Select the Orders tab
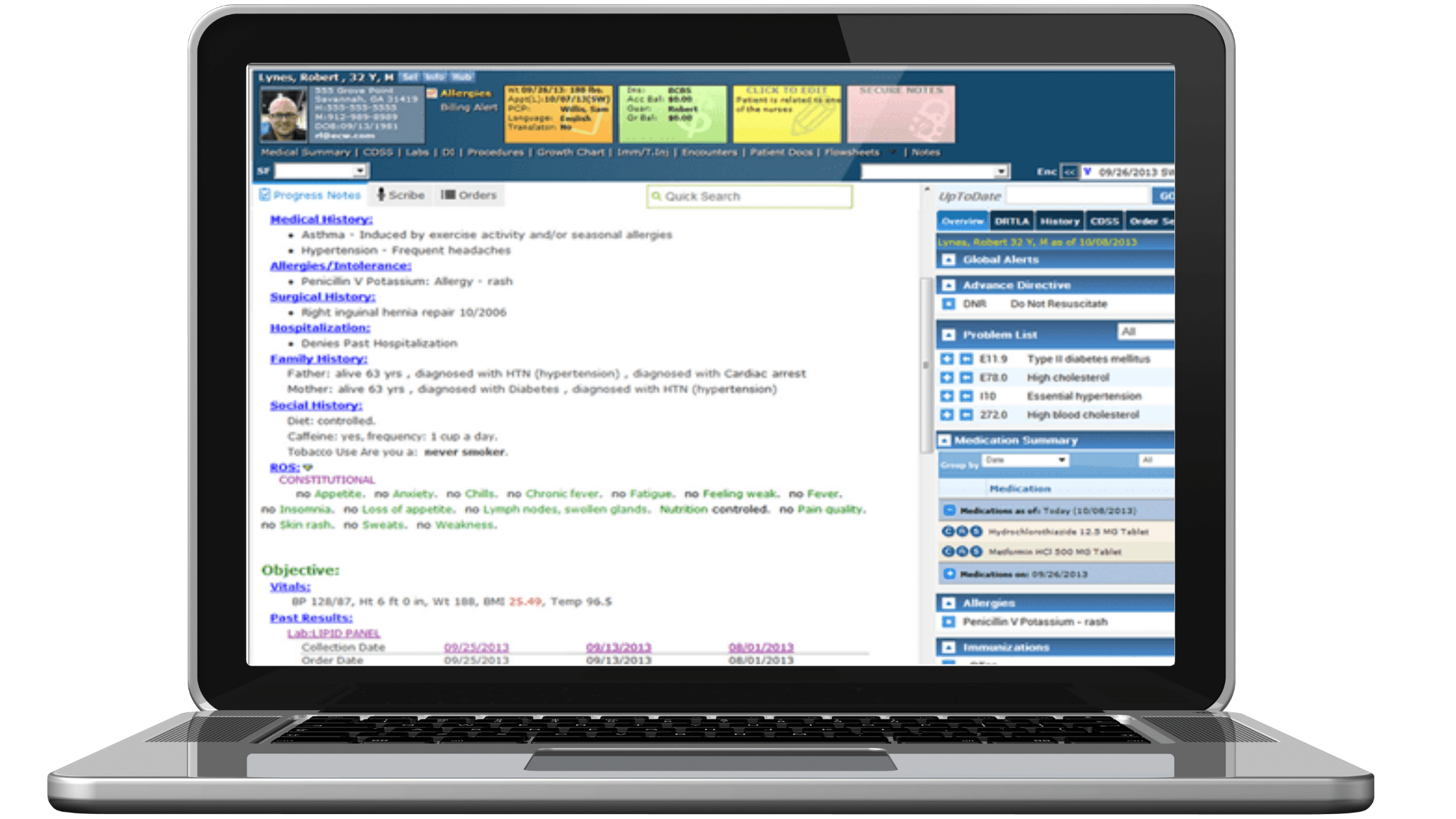This screenshot has height=819, width=1456. (469, 195)
